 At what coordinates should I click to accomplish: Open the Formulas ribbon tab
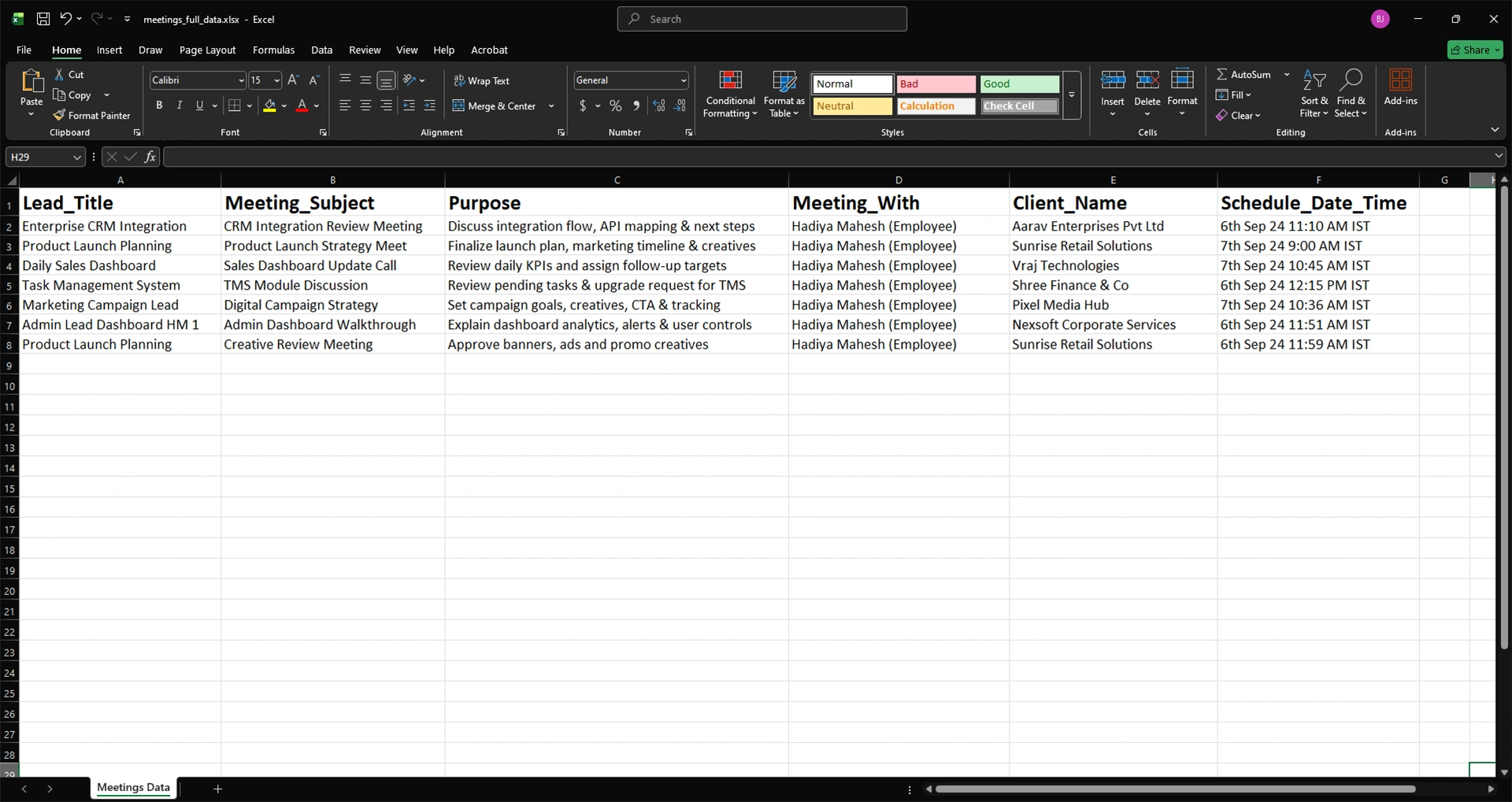273,50
